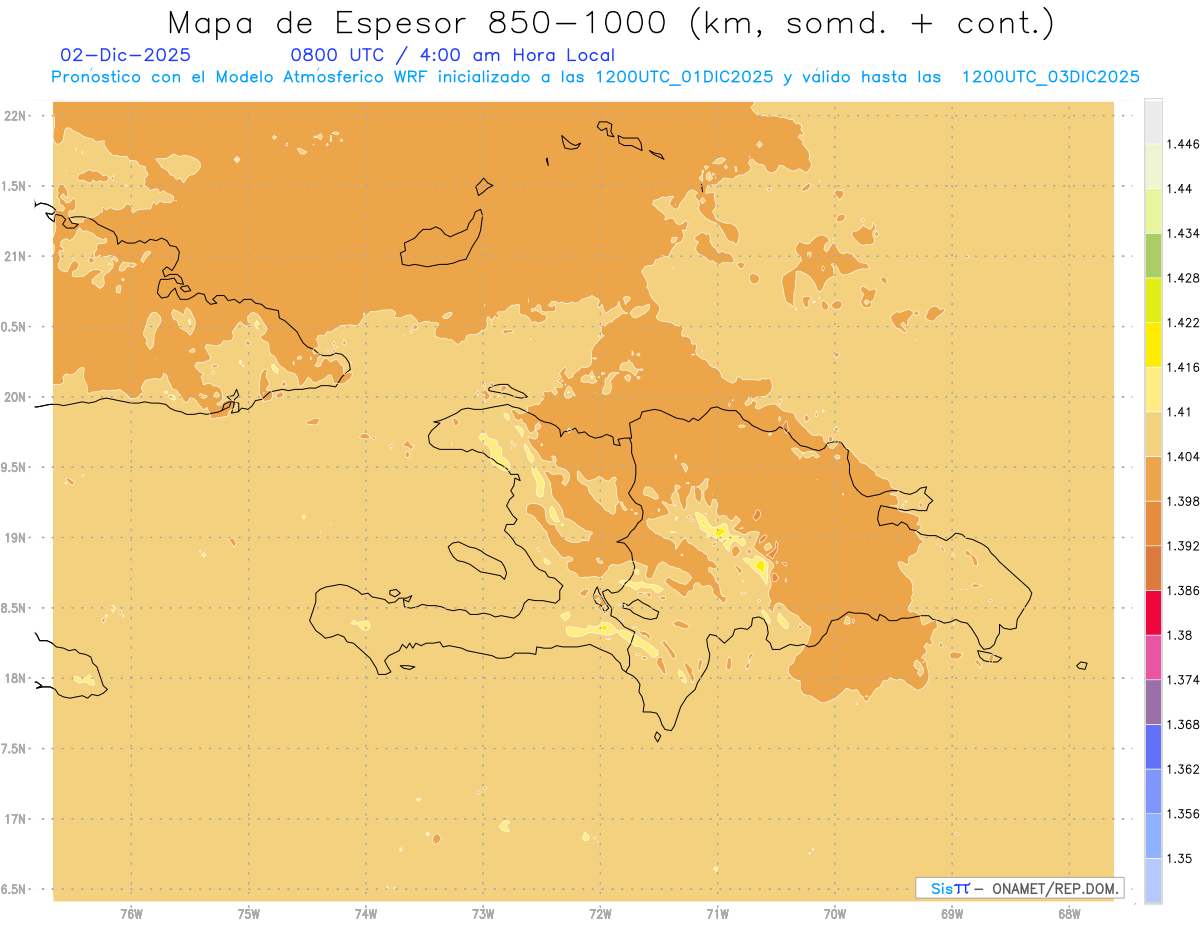Select the gray swatch above the 1.446 value
1200x927 pixels.
click(1153, 121)
